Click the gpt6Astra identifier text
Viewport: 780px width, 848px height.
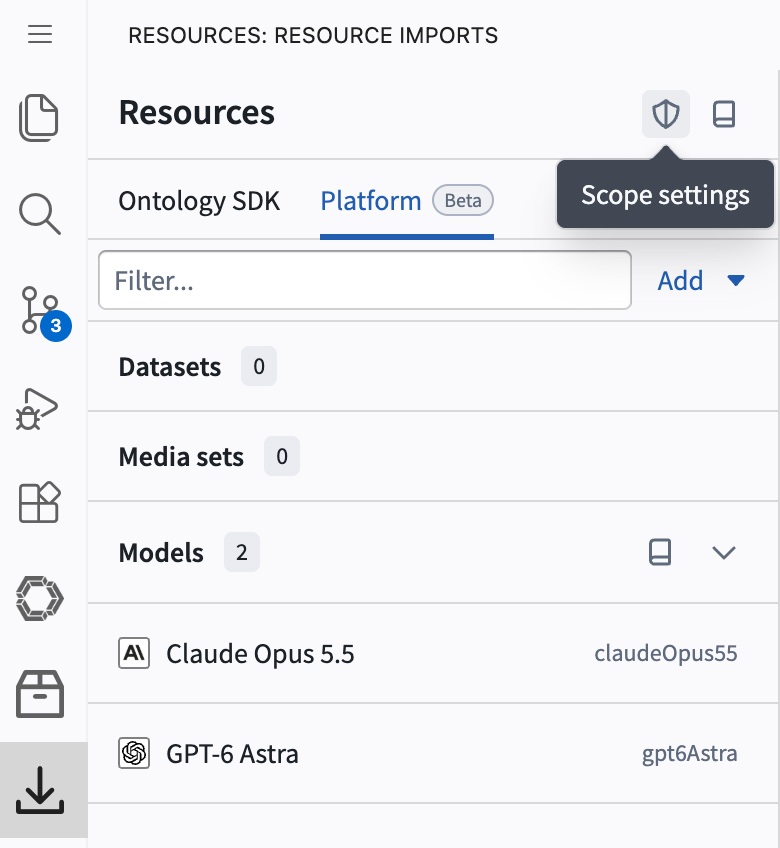(690, 753)
